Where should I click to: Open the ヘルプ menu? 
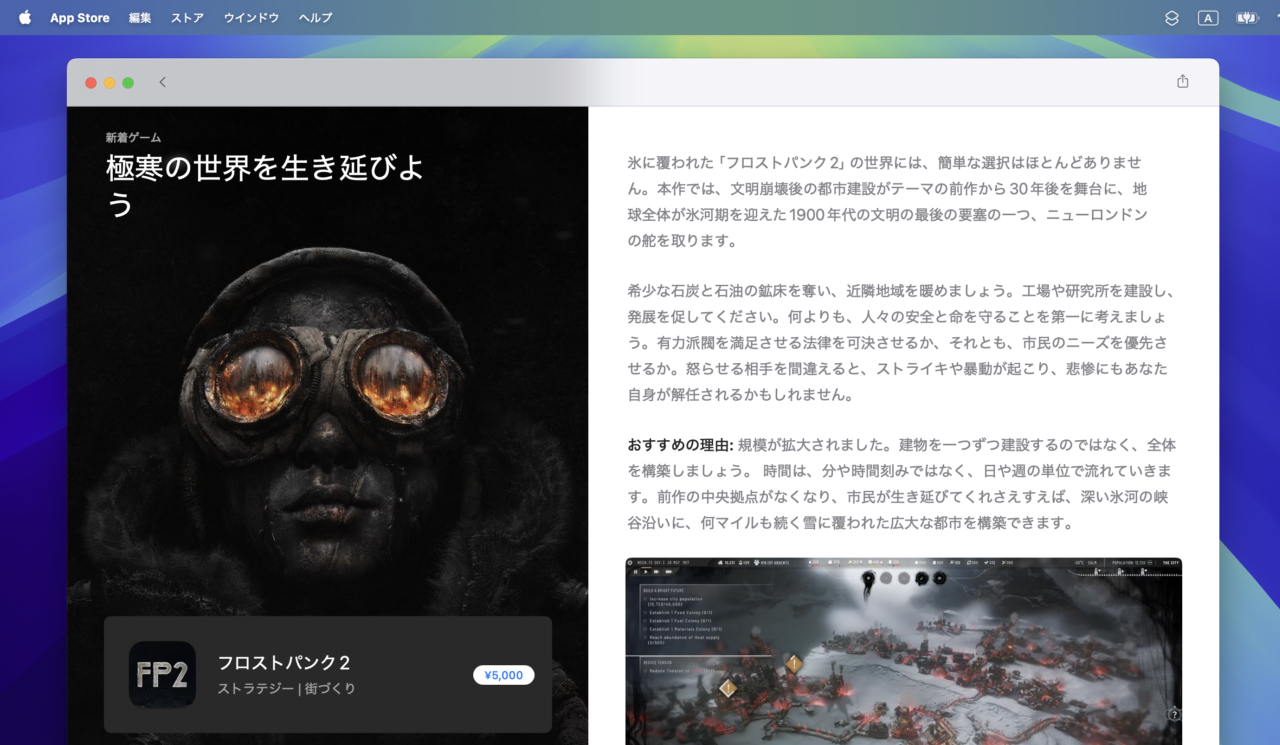click(315, 18)
